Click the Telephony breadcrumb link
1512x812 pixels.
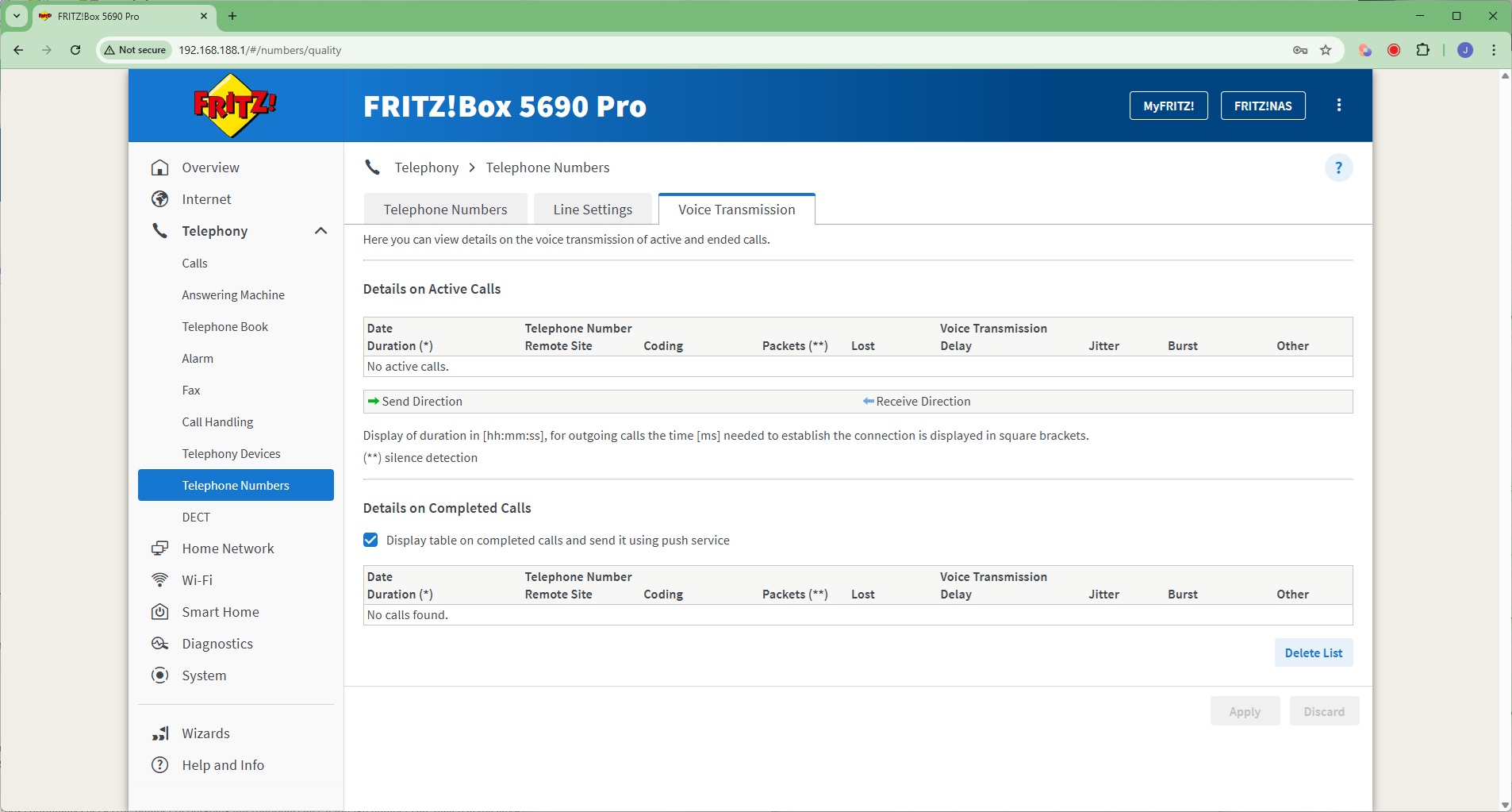tap(427, 167)
